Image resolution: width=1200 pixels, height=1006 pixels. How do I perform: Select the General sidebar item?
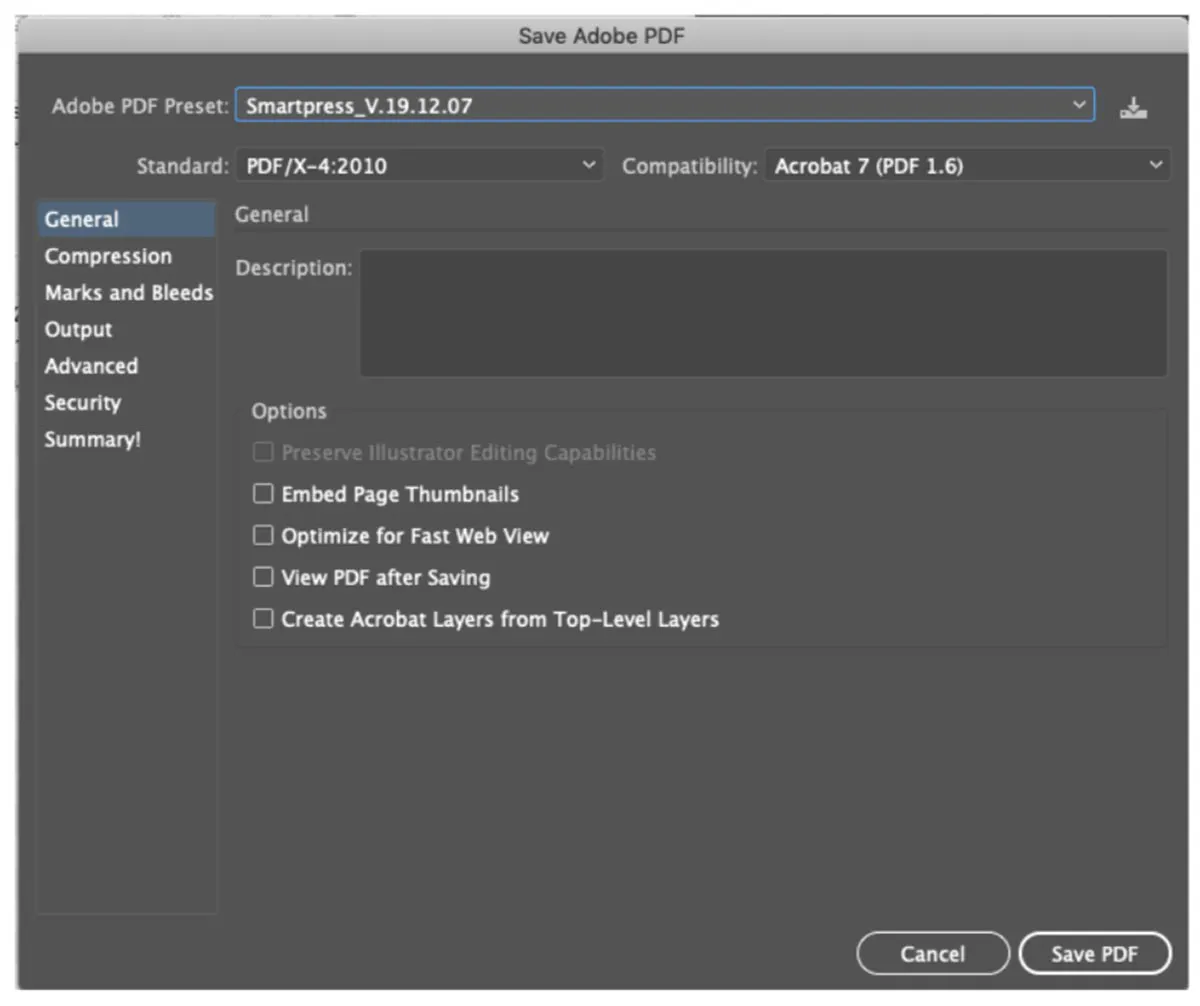click(81, 219)
